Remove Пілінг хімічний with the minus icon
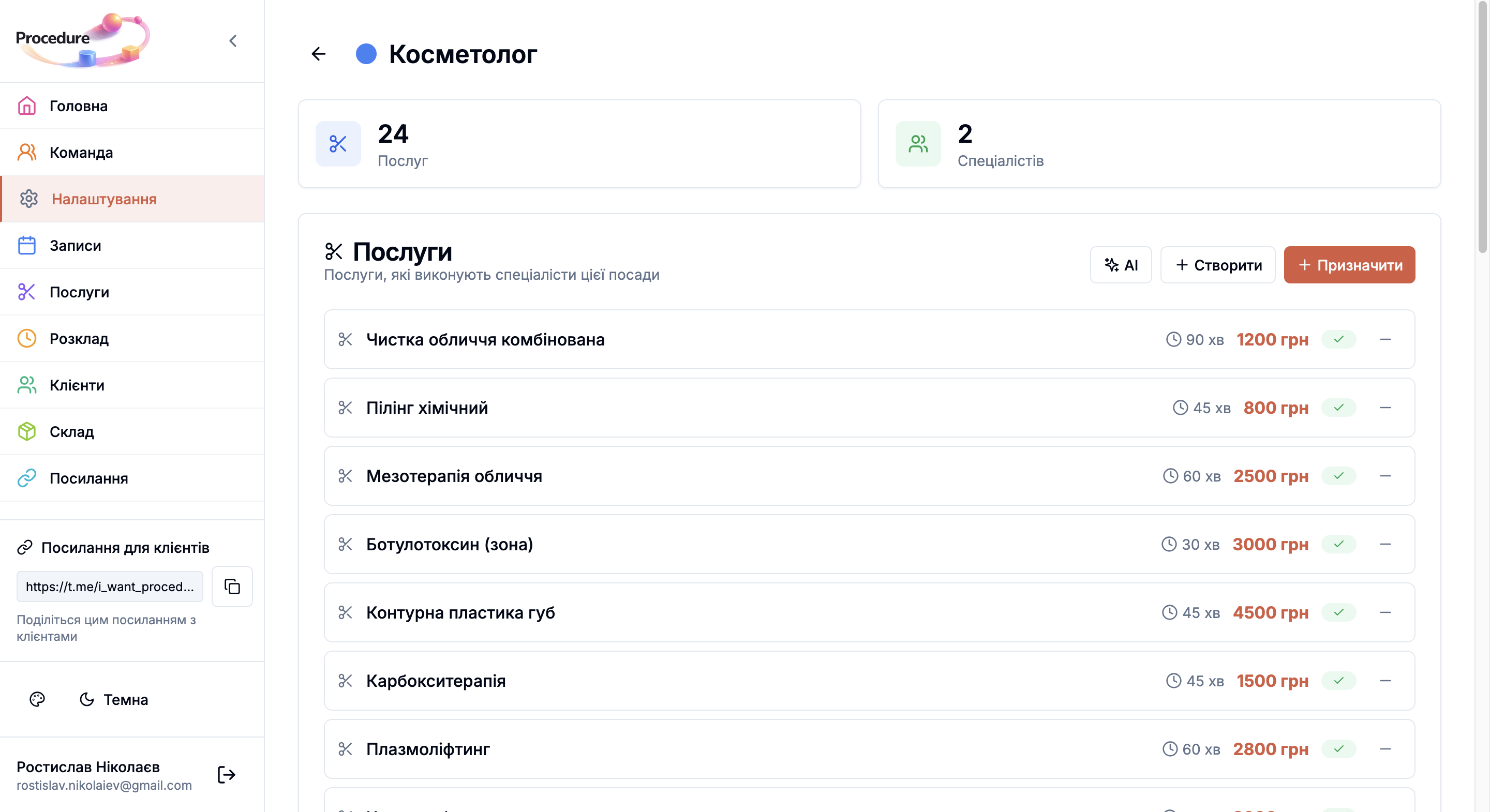The width and height of the screenshot is (1490, 812). click(x=1385, y=408)
